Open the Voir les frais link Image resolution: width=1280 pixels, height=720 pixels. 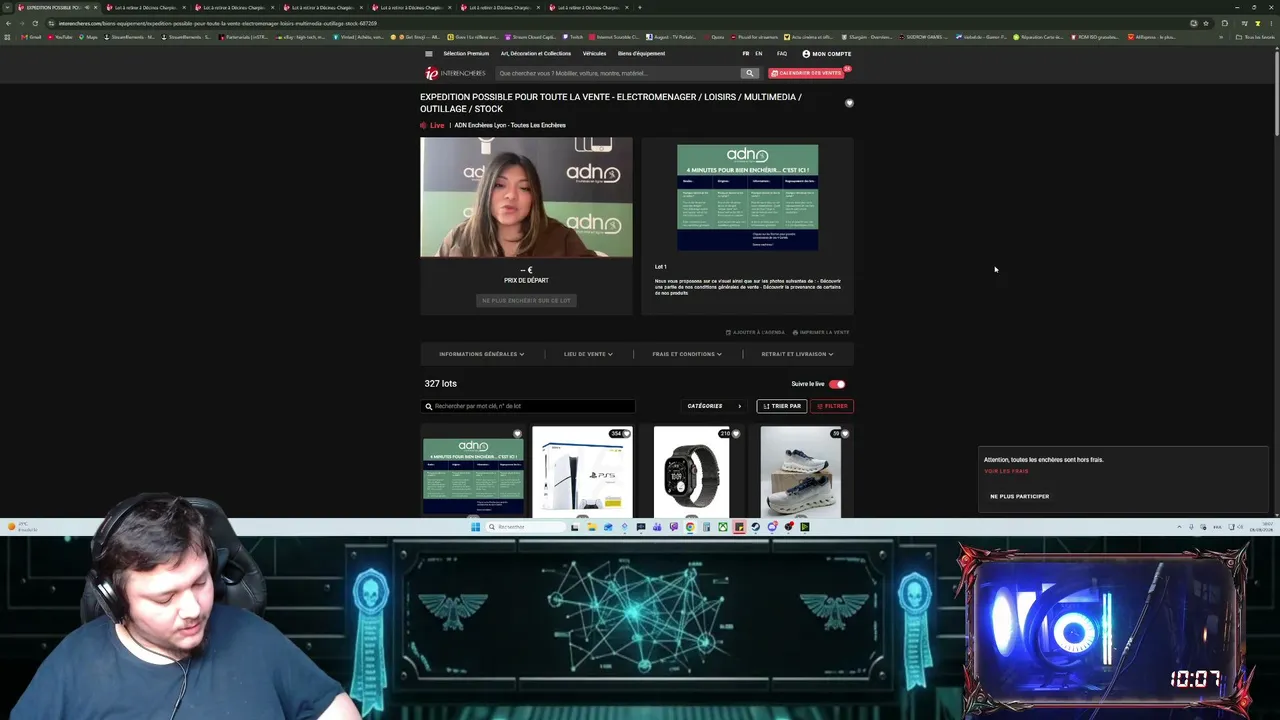pyautogui.click(x=1006, y=471)
